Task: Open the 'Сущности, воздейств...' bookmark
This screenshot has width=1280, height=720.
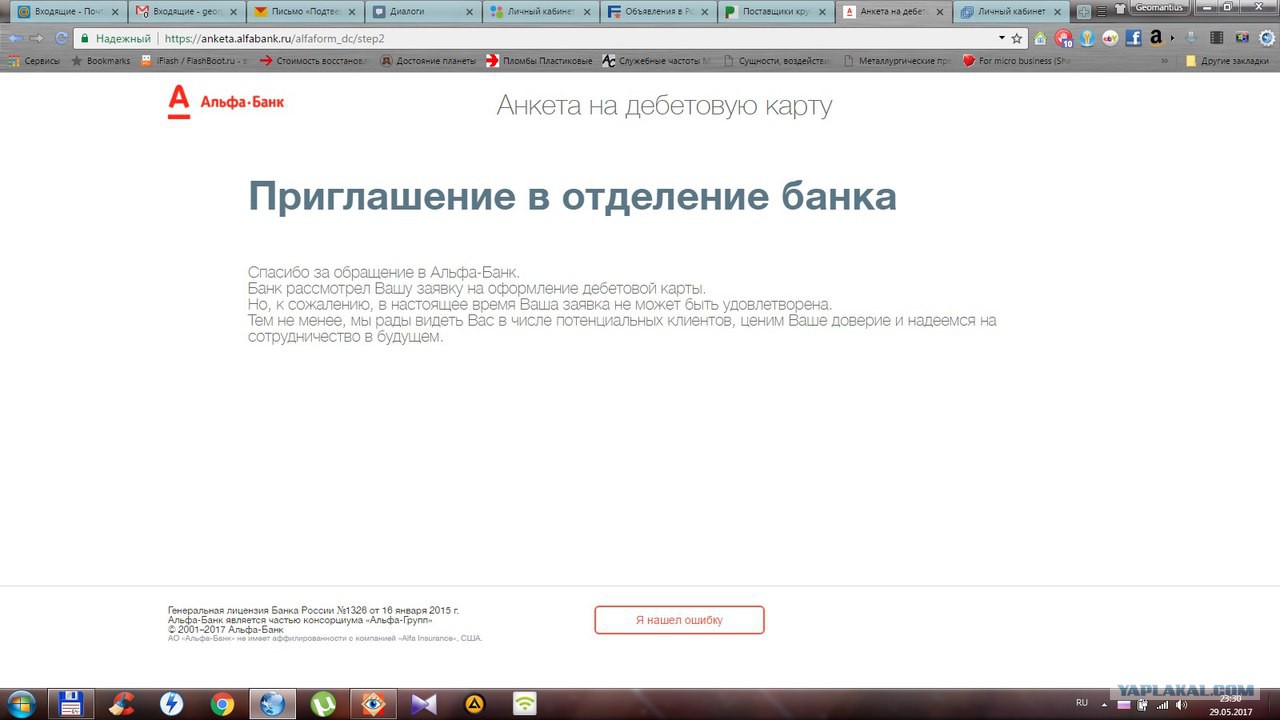Action: point(777,61)
